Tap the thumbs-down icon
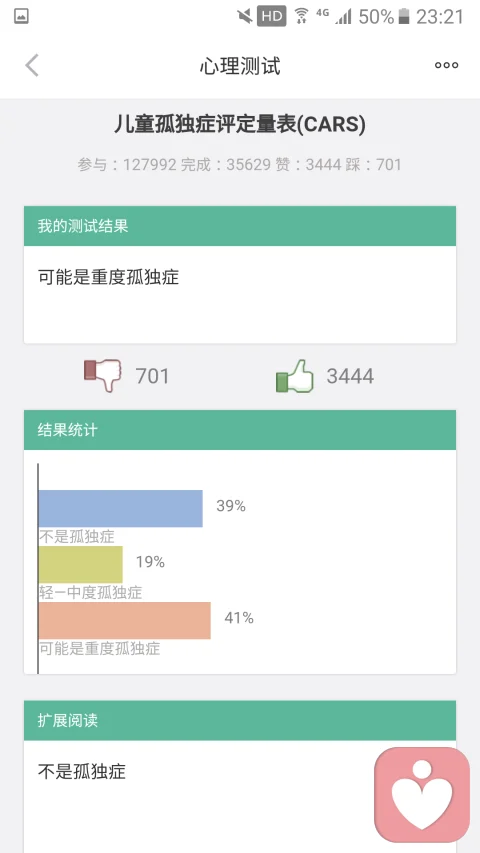This screenshot has width=480, height=853. (103, 375)
